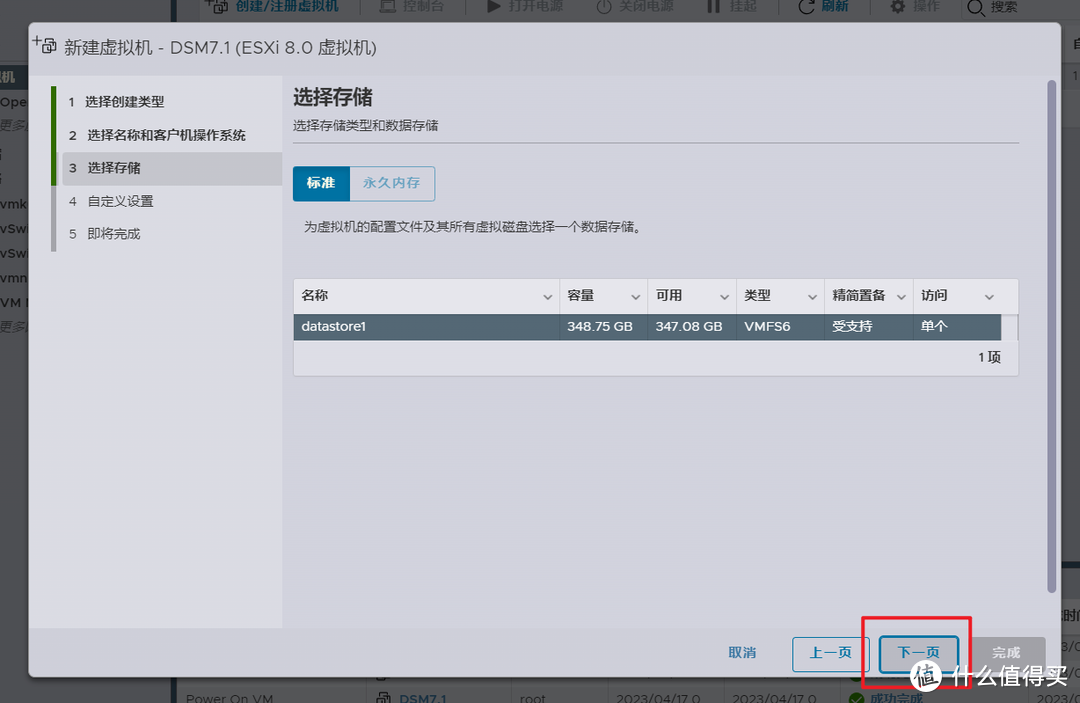Open the 可用 column dropdown arrow

(x=724, y=297)
